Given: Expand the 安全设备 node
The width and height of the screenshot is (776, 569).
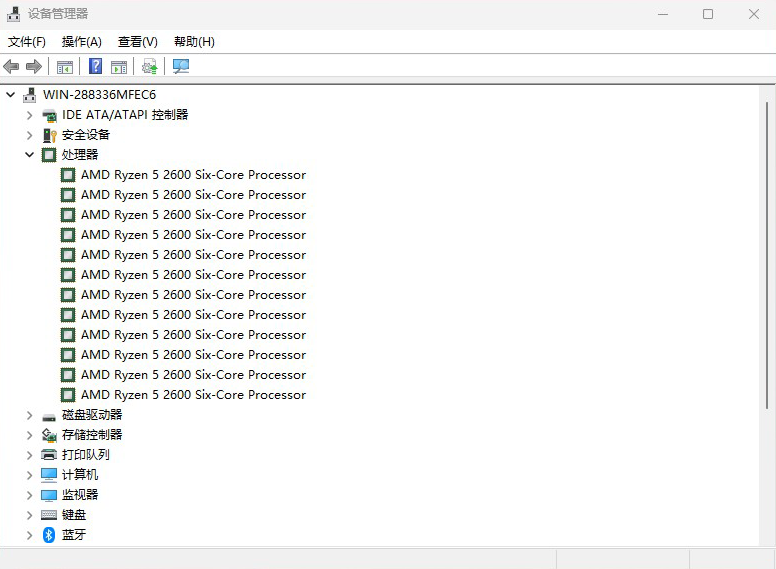Looking at the screenshot, I should point(30,135).
